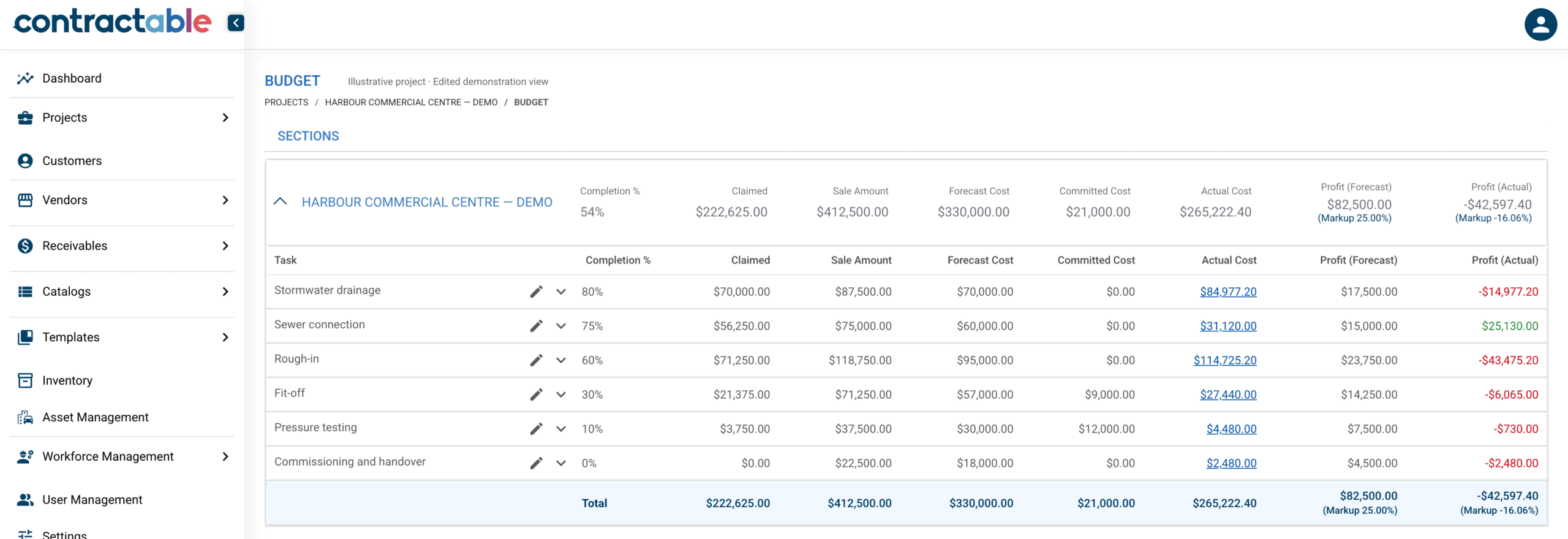Click the contractable logo
This screenshot has height=539, width=1568.
tap(113, 21)
